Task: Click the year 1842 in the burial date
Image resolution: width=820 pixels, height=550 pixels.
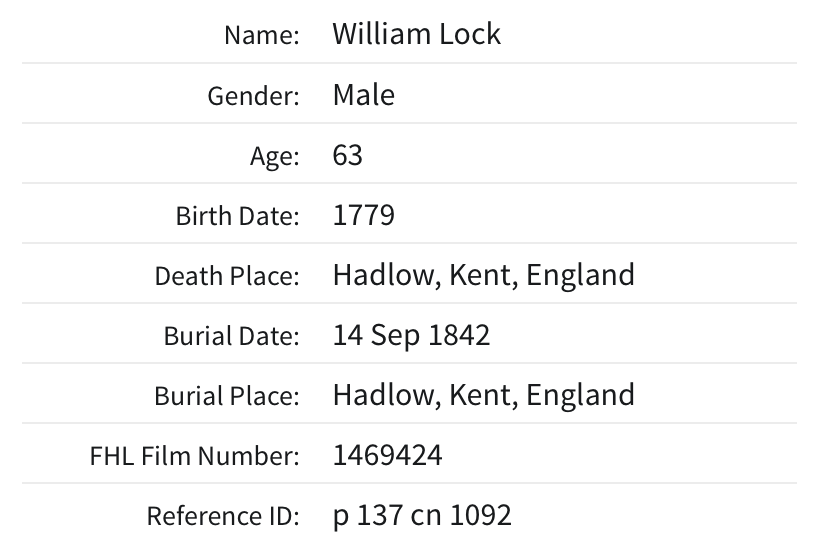Action: pos(459,335)
